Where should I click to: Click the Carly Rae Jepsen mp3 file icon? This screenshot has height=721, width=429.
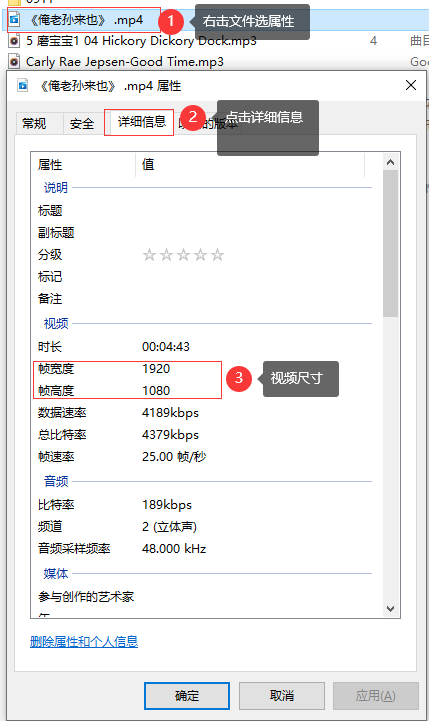point(15,62)
